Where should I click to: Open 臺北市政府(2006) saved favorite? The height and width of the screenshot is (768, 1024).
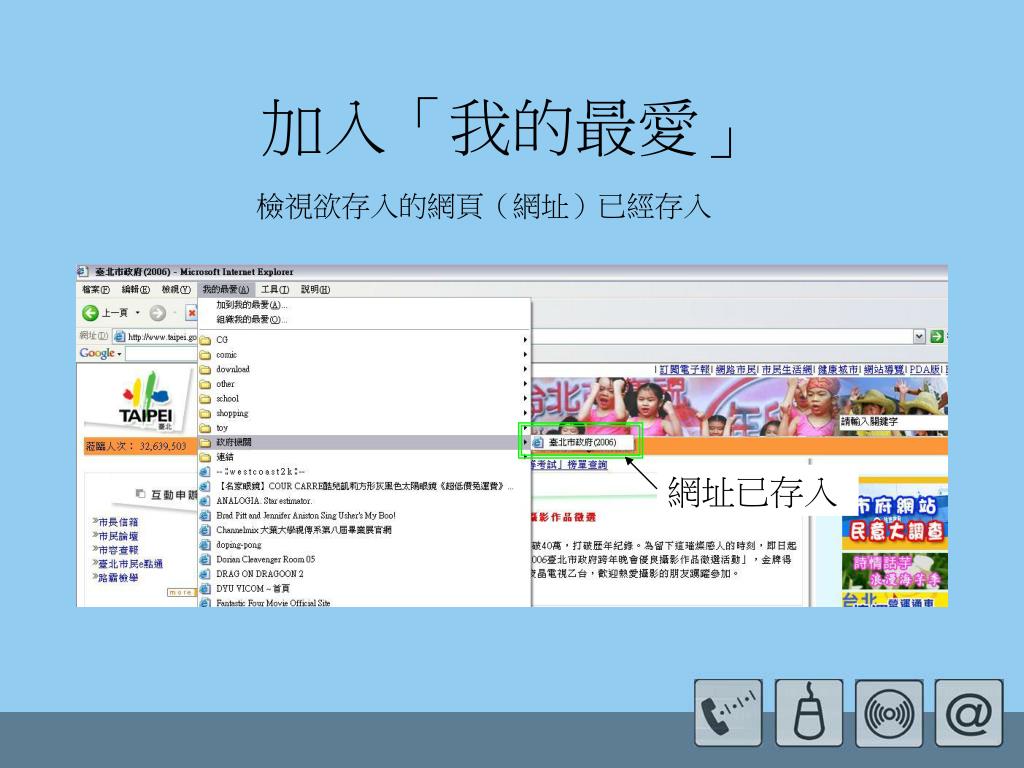(x=582, y=442)
